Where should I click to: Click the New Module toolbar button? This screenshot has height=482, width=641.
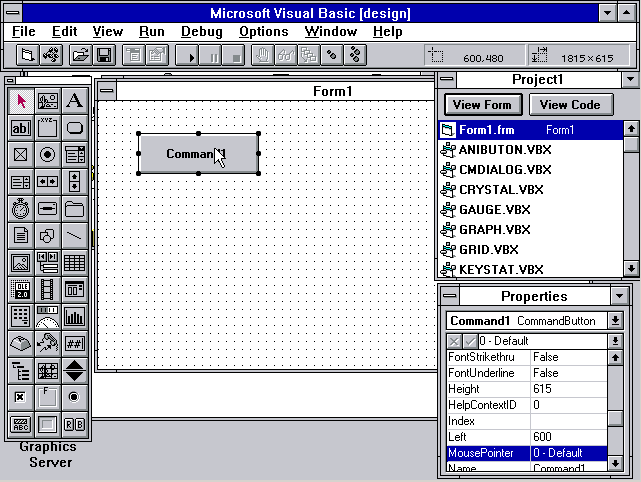pyautogui.click(x=51, y=55)
